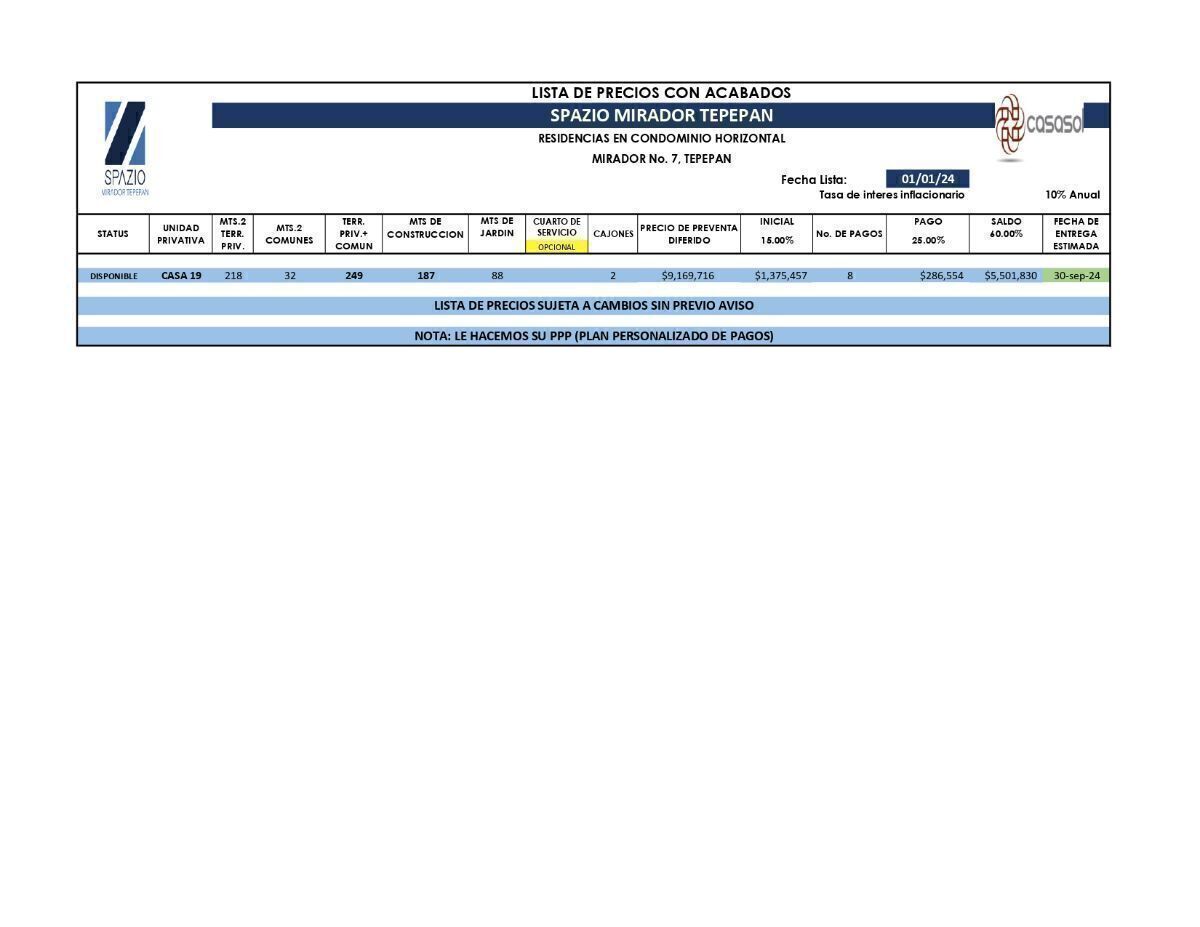Viewport: 1200px width, 927px height.
Task: Click 'PRECIO DE PREVENTA DIFERIDO' header
Action: coord(689,234)
